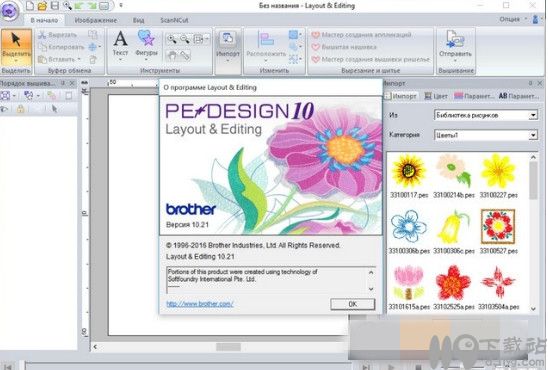This screenshot has height=370, width=548.
Task: Open the pink Параметры sewing attributes tab
Action: click(x=474, y=96)
